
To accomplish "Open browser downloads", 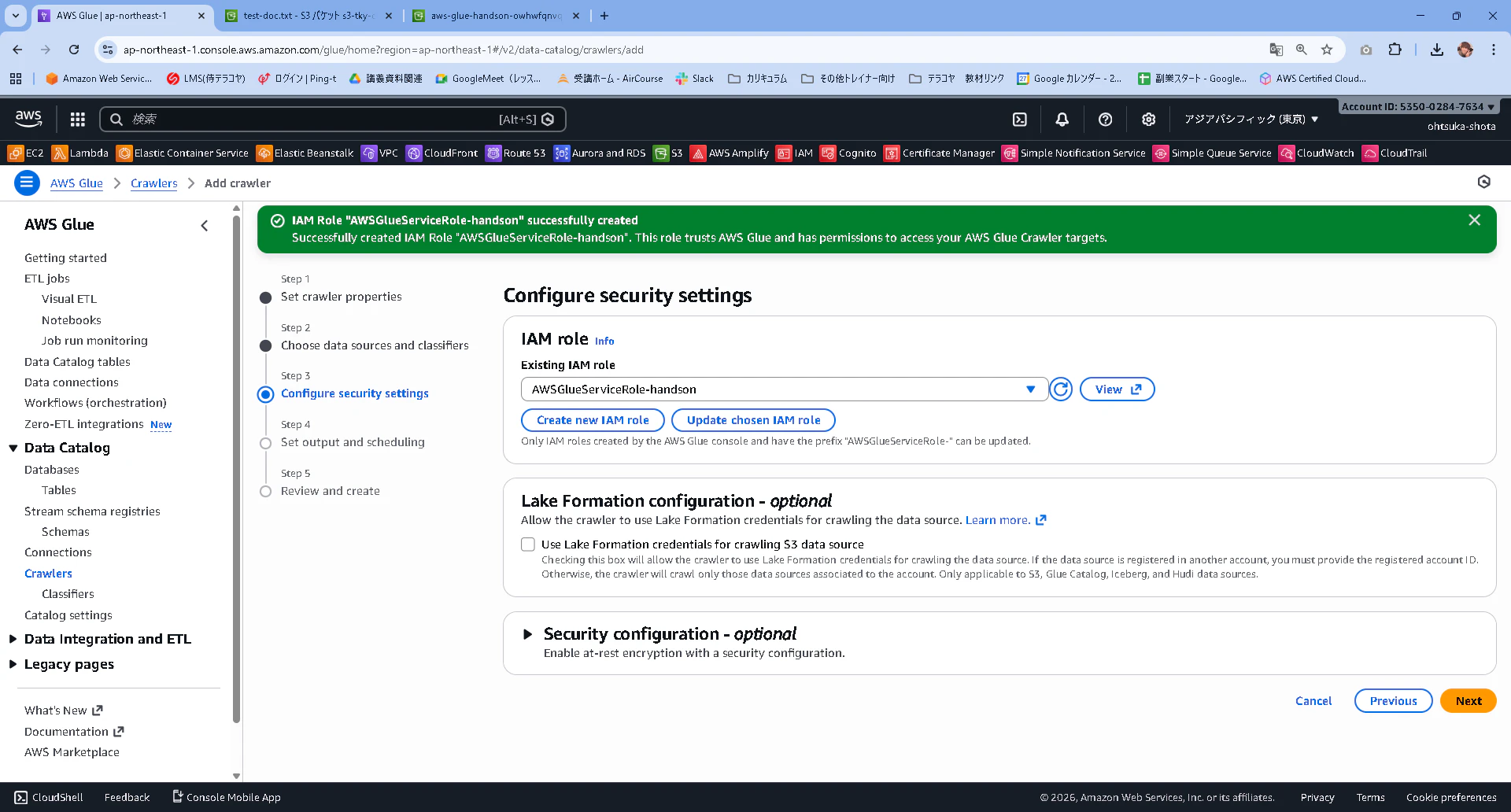I will pos(1437,50).
